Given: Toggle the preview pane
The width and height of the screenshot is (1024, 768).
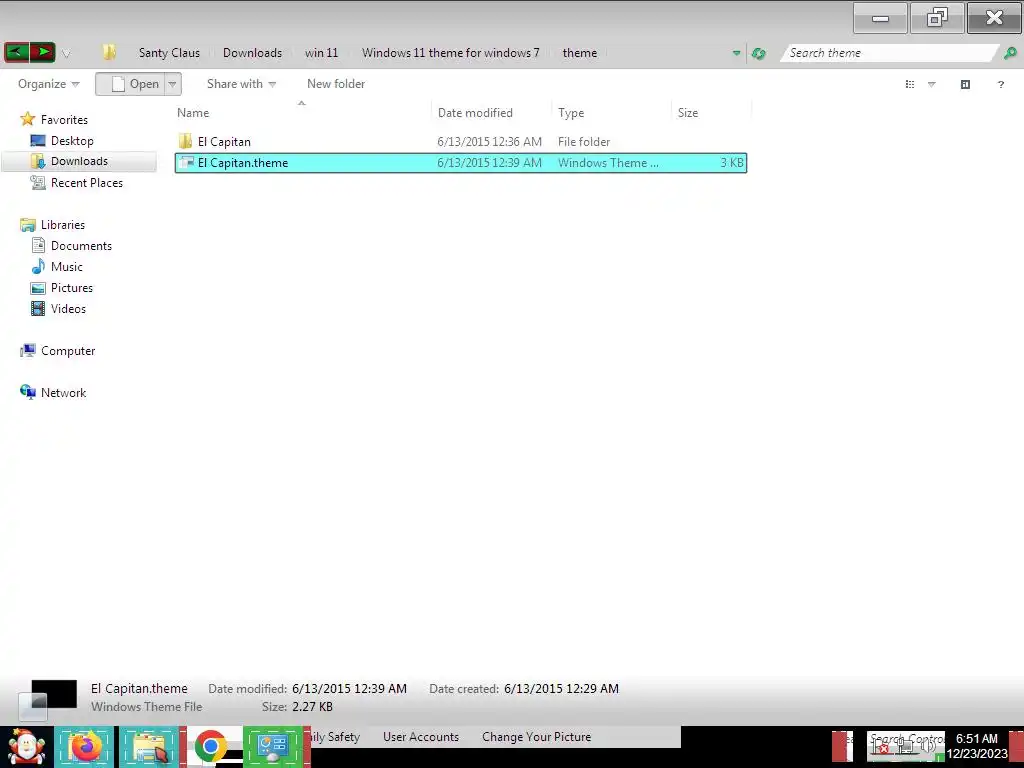Looking at the screenshot, I should [965, 84].
